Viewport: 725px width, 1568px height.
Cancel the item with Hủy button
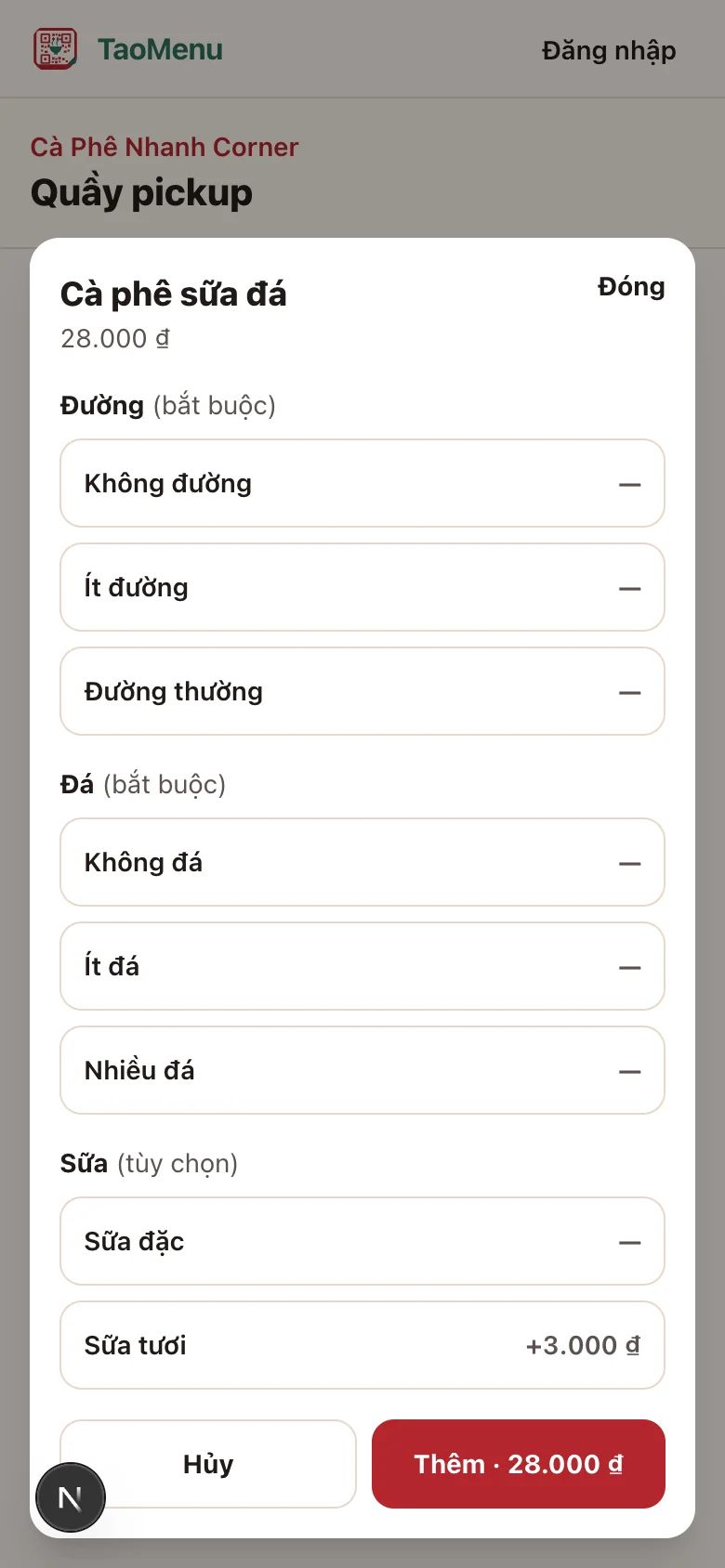[208, 1464]
